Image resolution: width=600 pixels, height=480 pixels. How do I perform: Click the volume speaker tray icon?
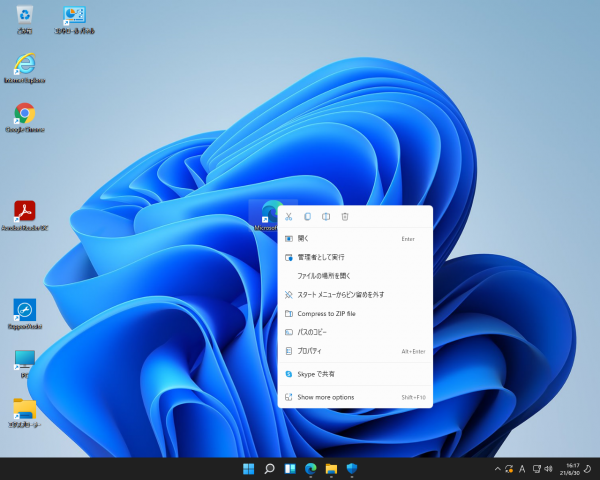point(548,469)
